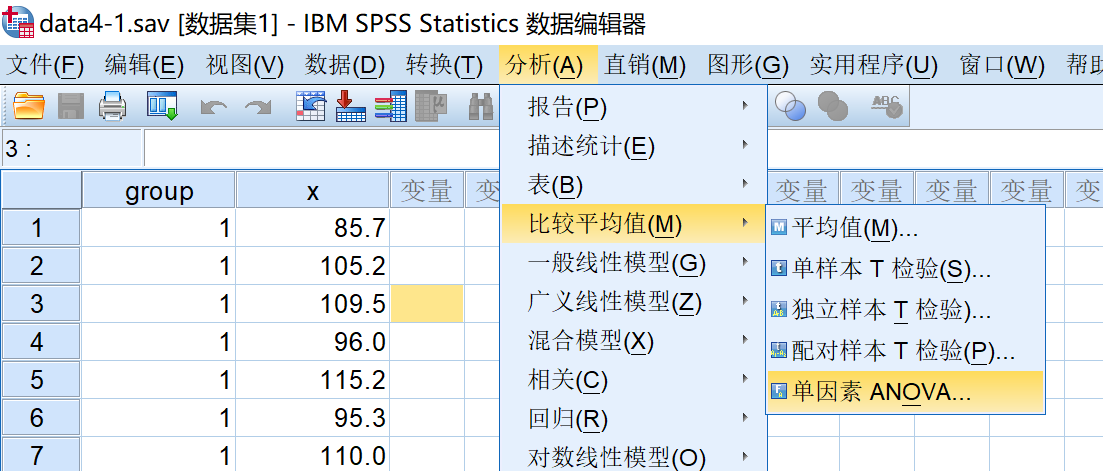Click the open data file folder icon
Viewport: 1103px width, 471px height.
(29, 105)
